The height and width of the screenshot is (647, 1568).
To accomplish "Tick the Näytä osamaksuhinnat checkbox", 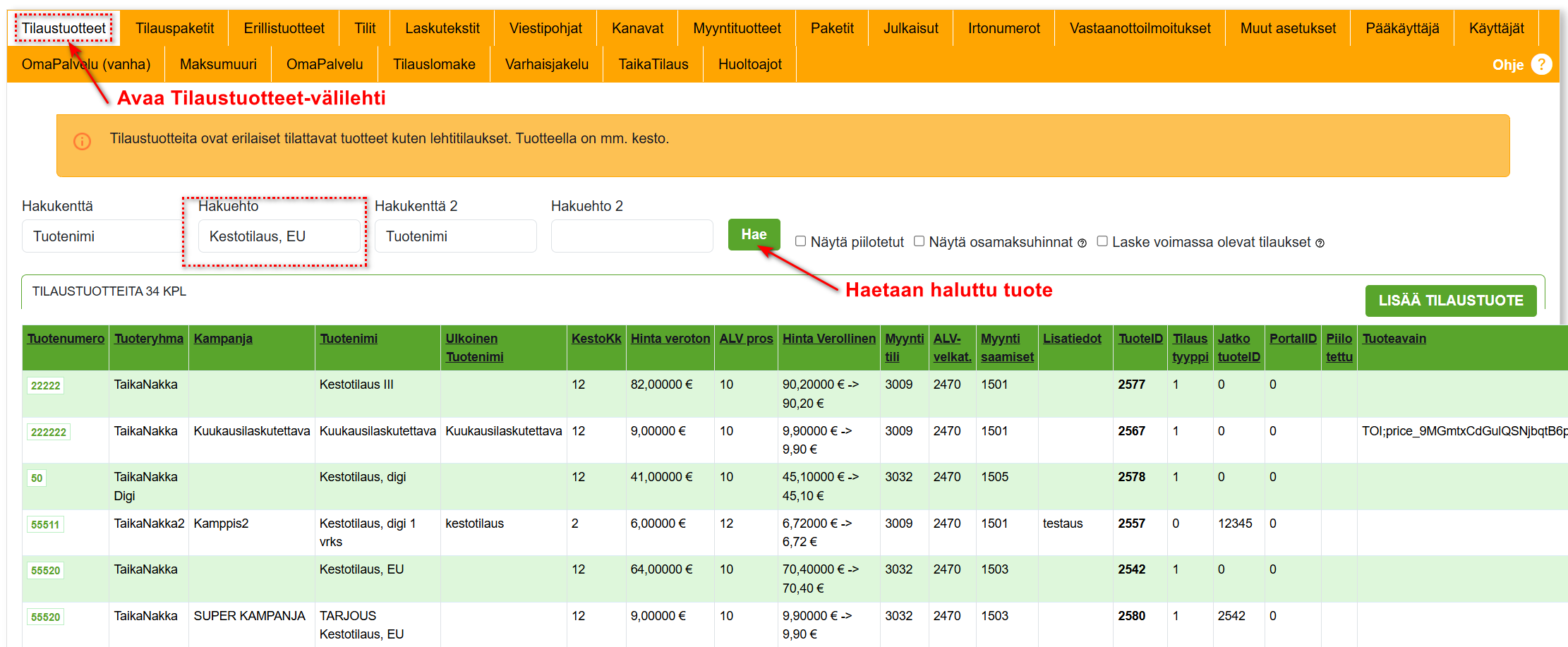I will (919, 241).
